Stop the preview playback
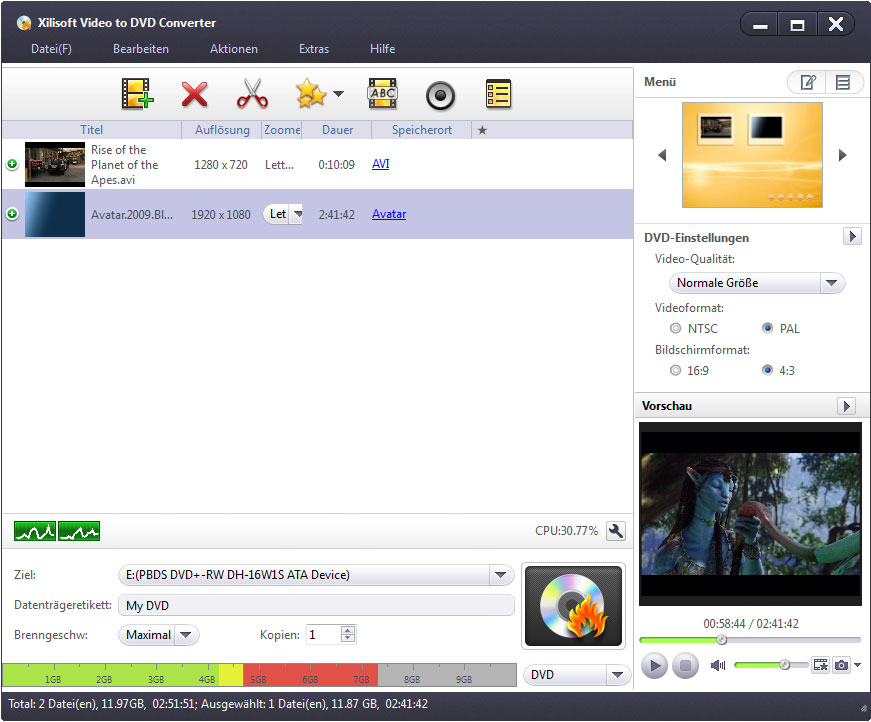This screenshot has height=722, width=871. pyautogui.click(x=685, y=665)
